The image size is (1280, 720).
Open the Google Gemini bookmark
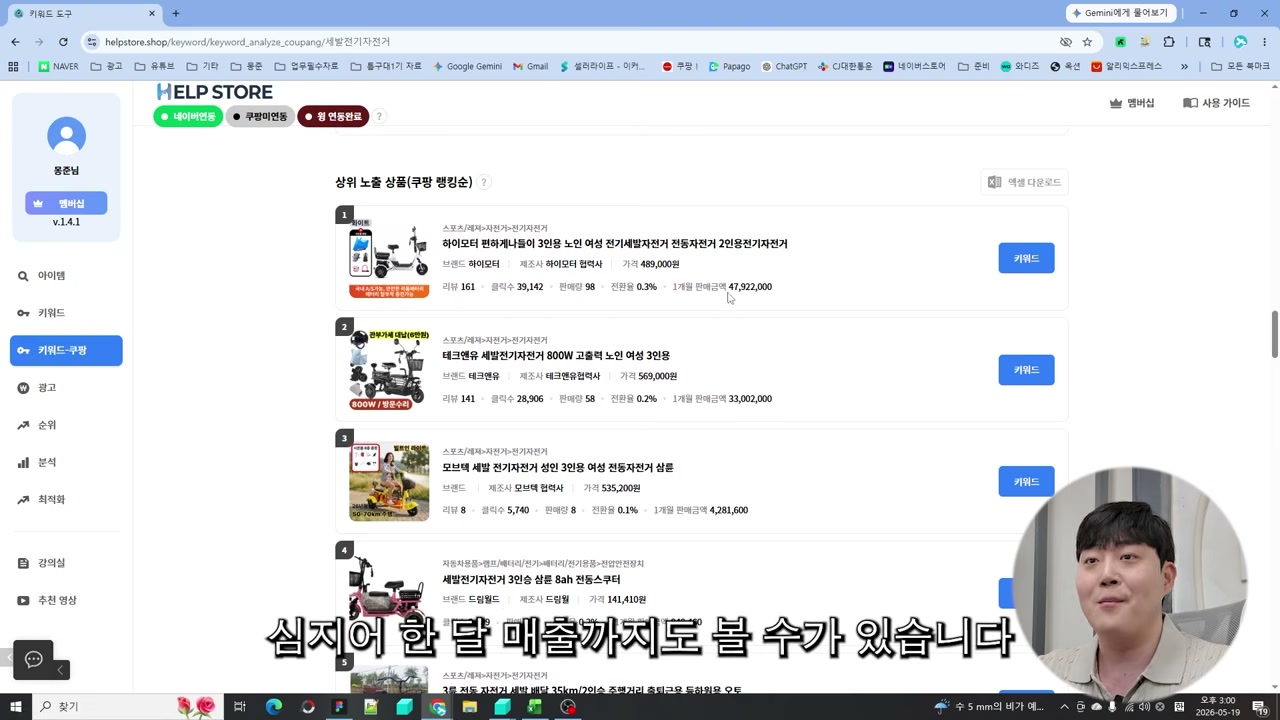(x=467, y=66)
